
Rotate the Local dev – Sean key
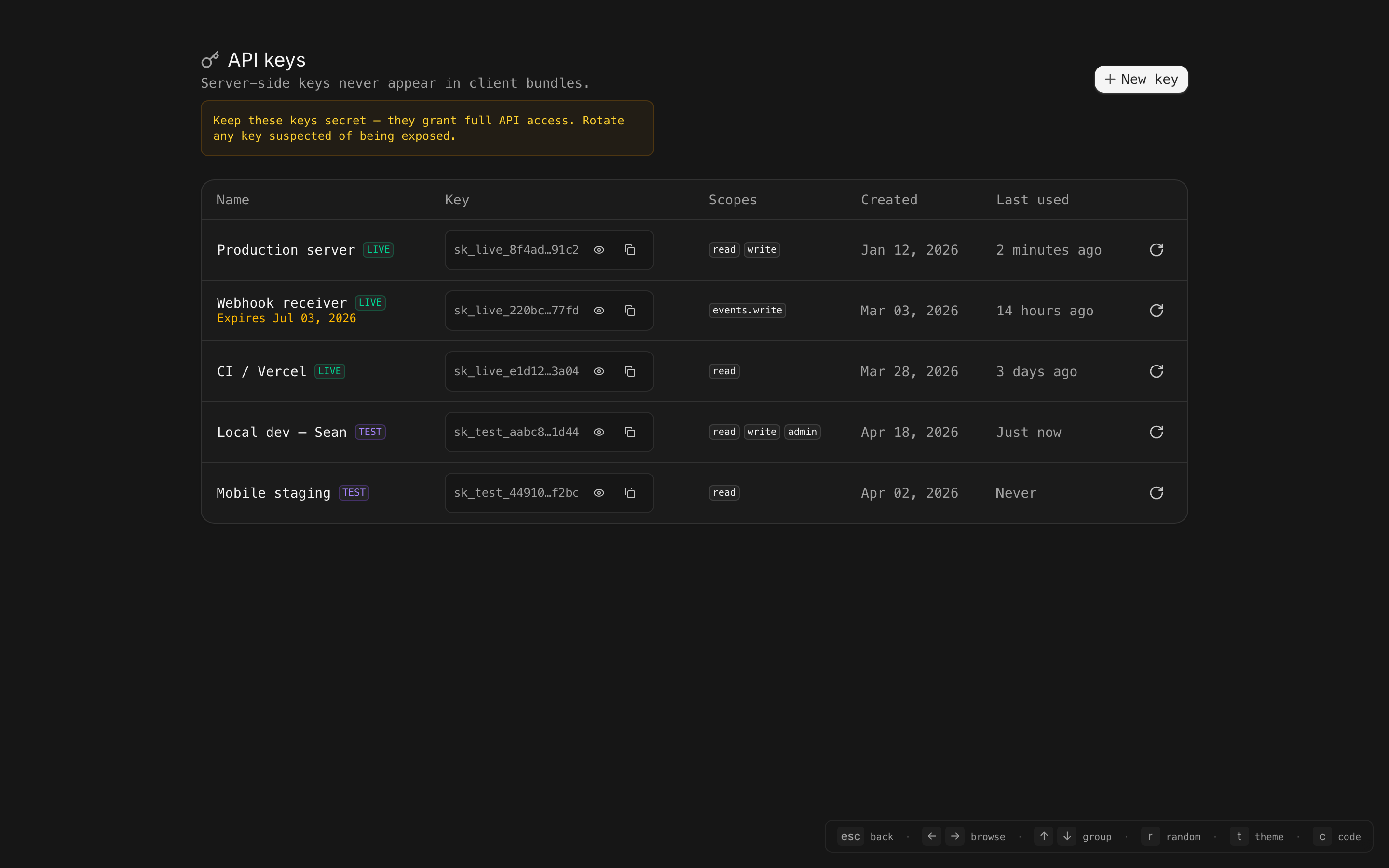(1156, 432)
